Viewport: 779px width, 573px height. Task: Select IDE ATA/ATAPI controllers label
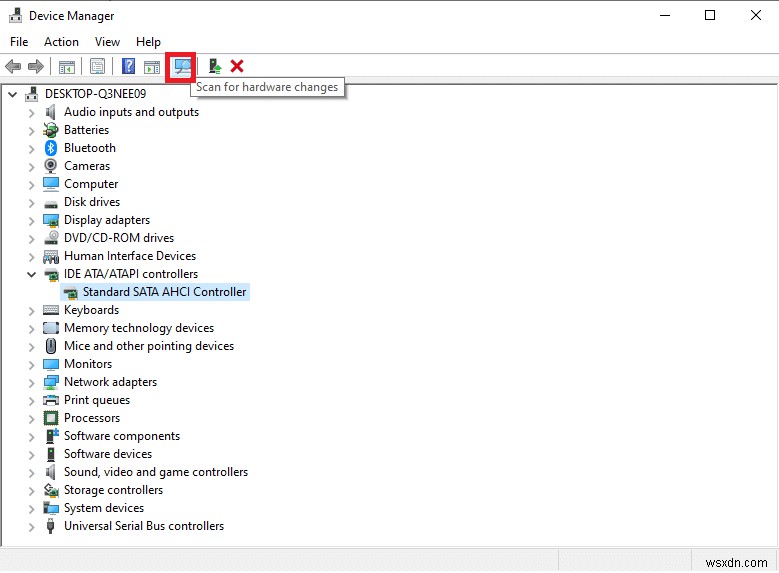[131, 274]
